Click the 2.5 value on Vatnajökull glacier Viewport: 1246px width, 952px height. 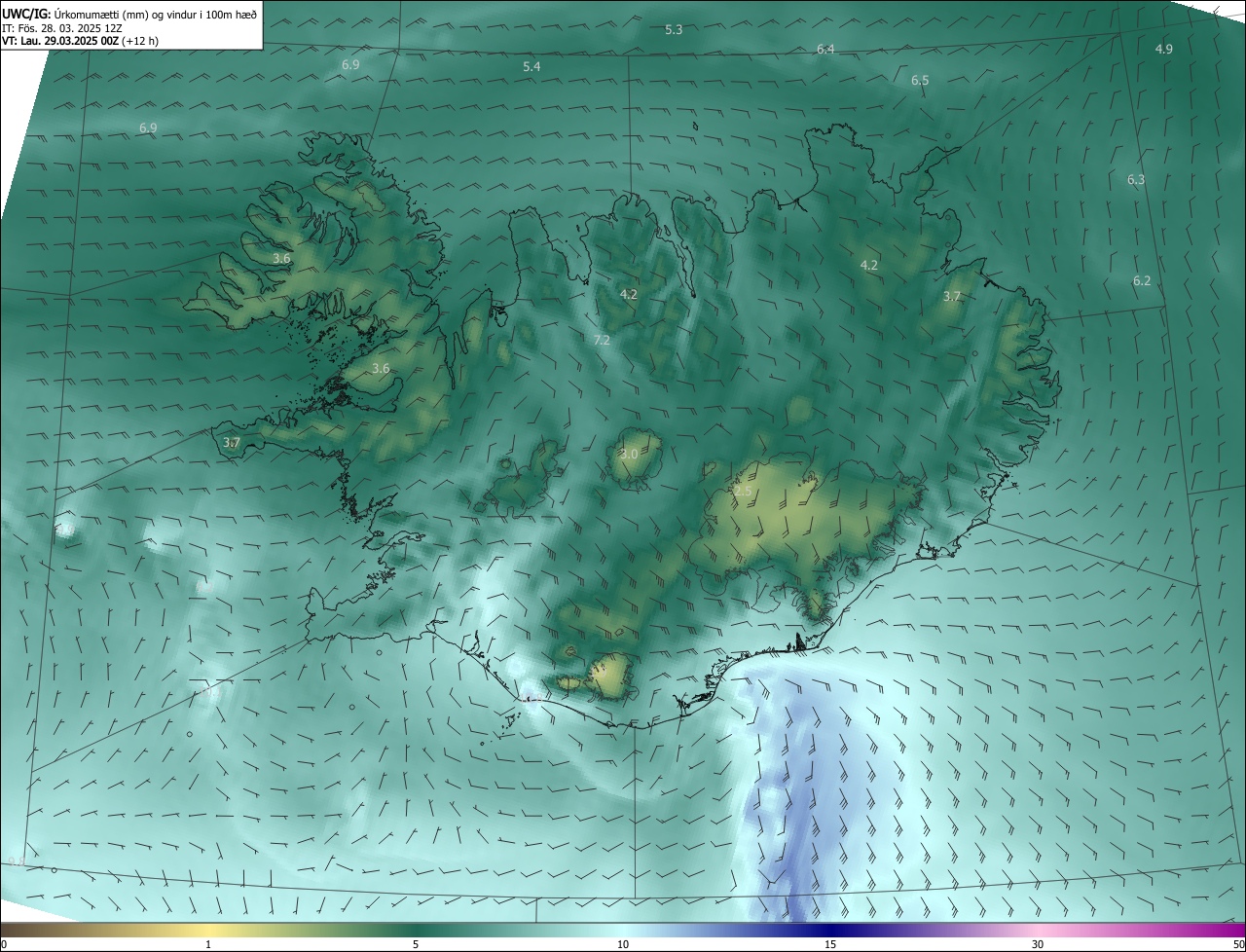click(743, 493)
